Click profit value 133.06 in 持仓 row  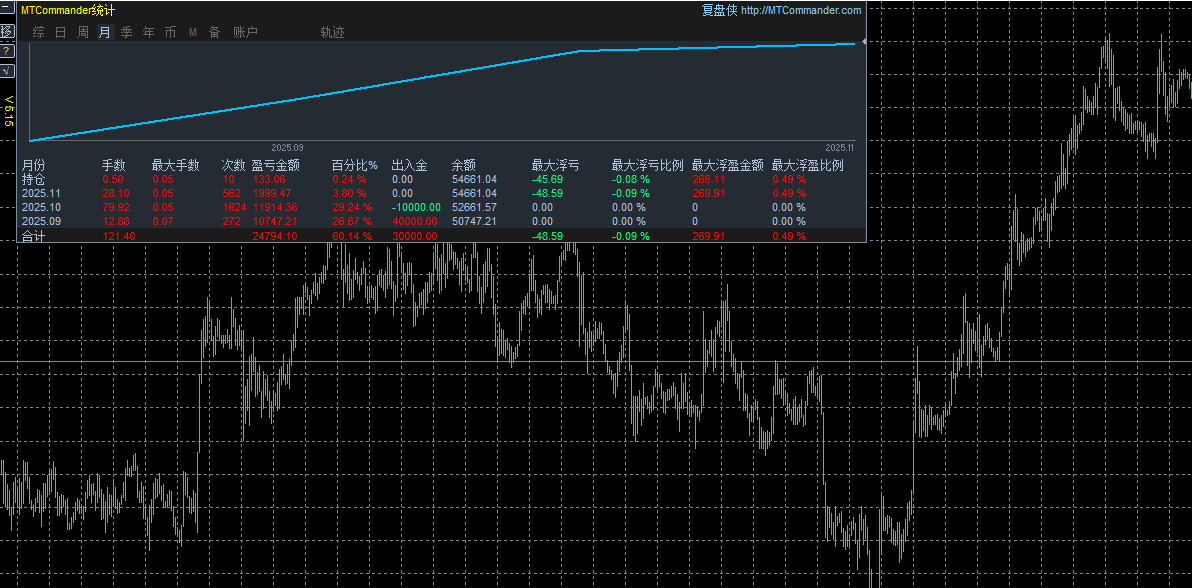(269, 180)
